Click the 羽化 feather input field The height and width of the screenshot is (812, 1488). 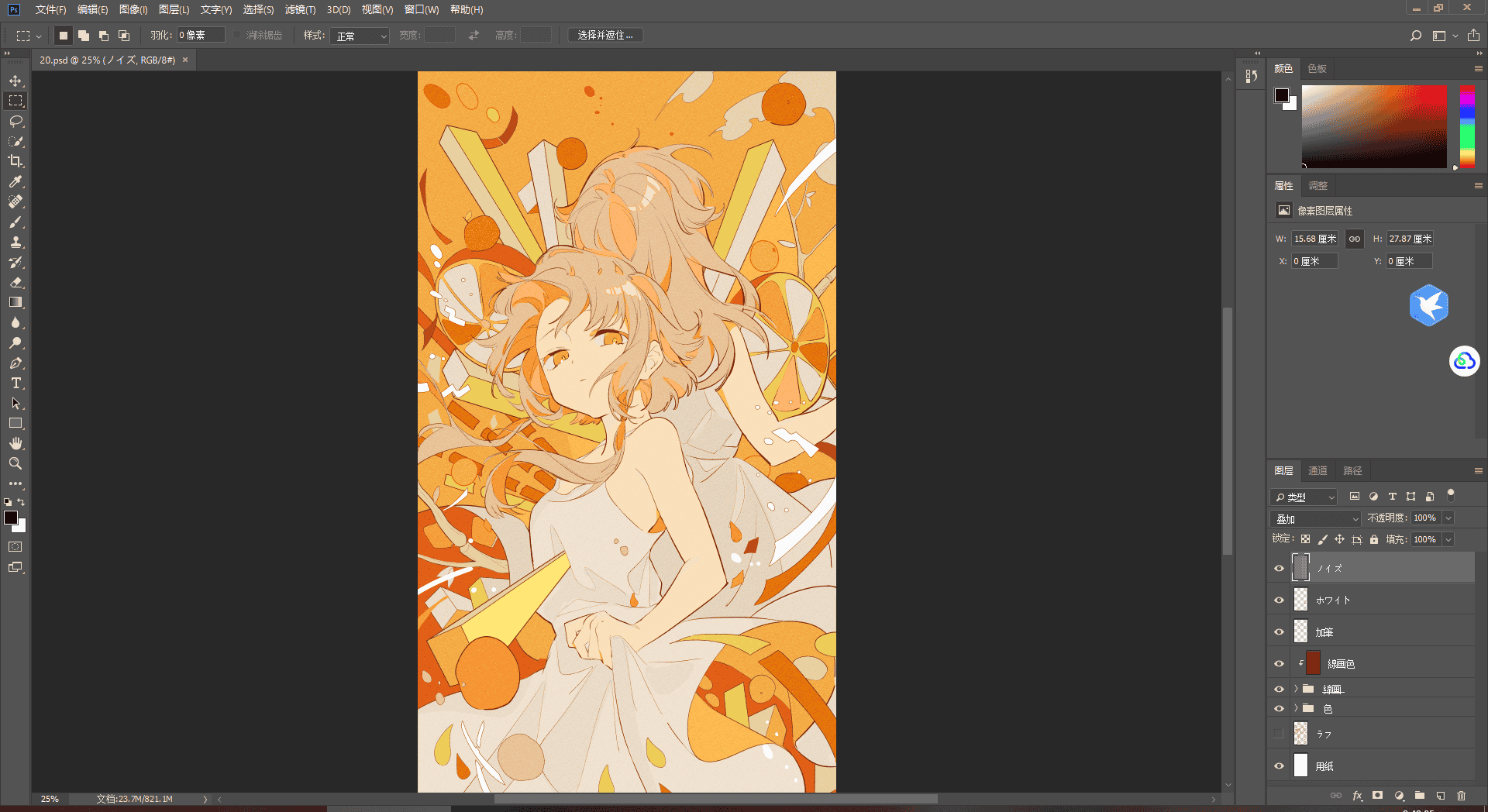coord(201,36)
